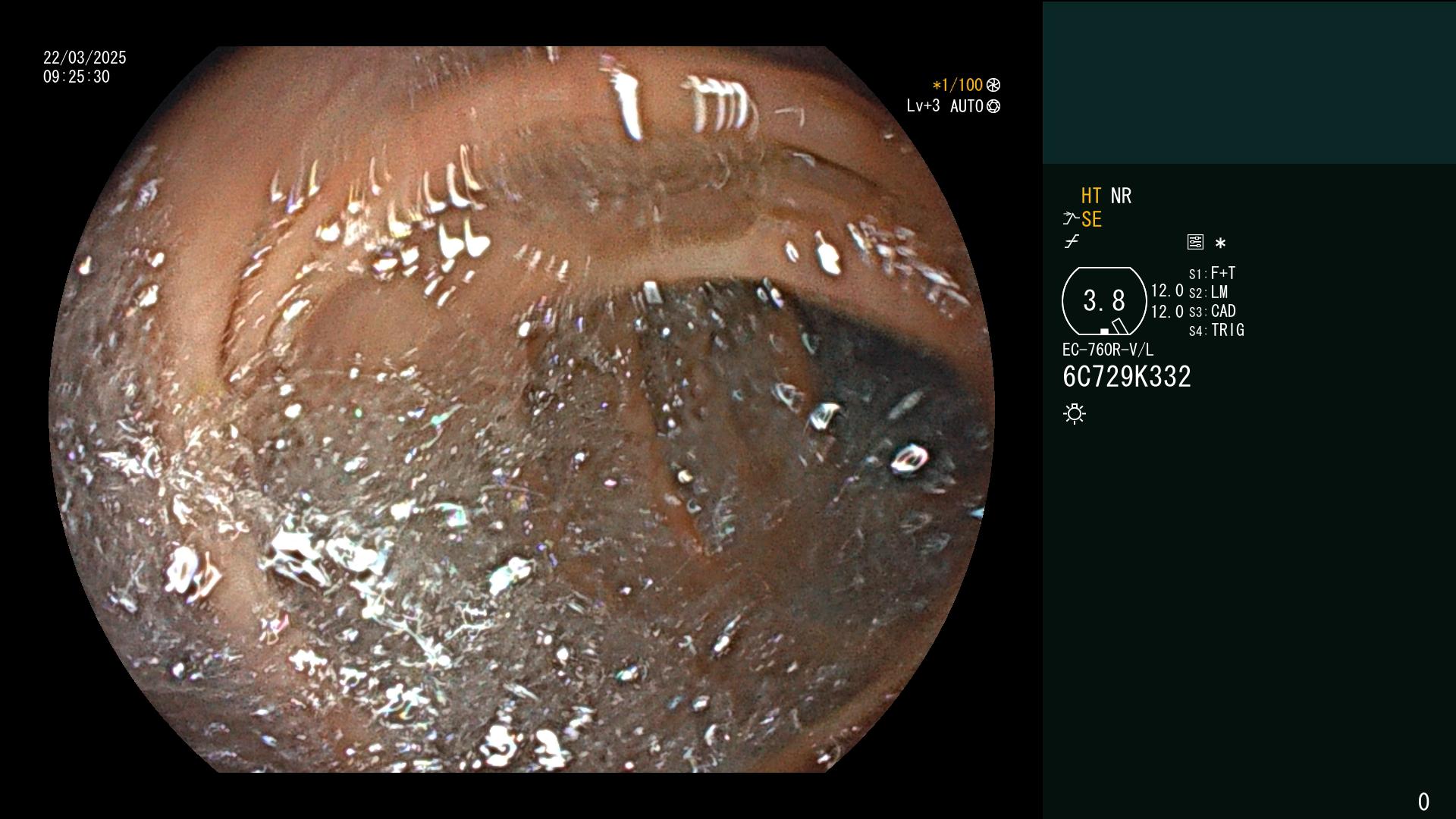Click the endoscopic live image view

(x=522, y=409)
